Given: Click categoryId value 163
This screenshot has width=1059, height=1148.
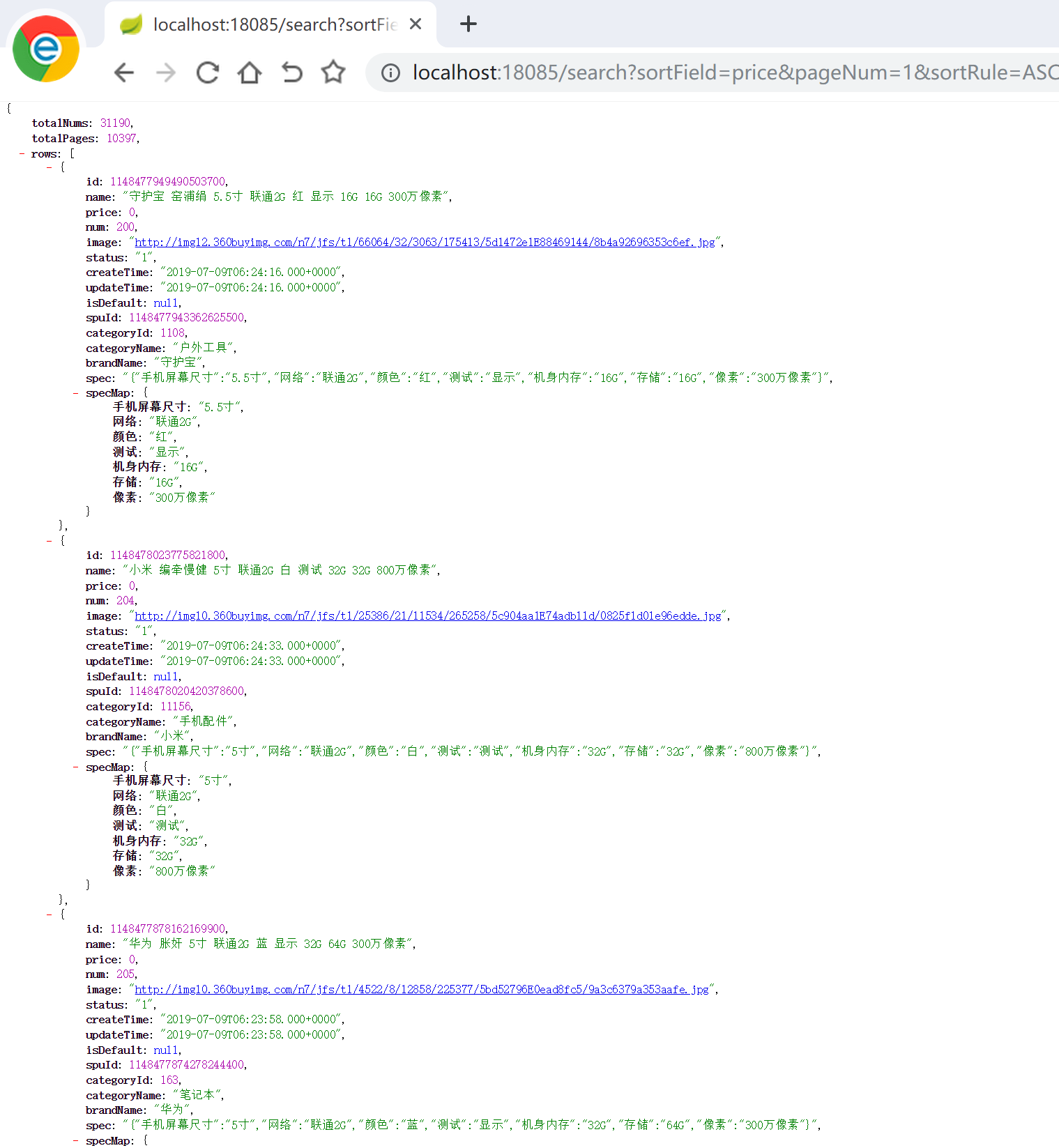Looking at the screenshot, I should pyautogui.click(x=169, y=1080).
